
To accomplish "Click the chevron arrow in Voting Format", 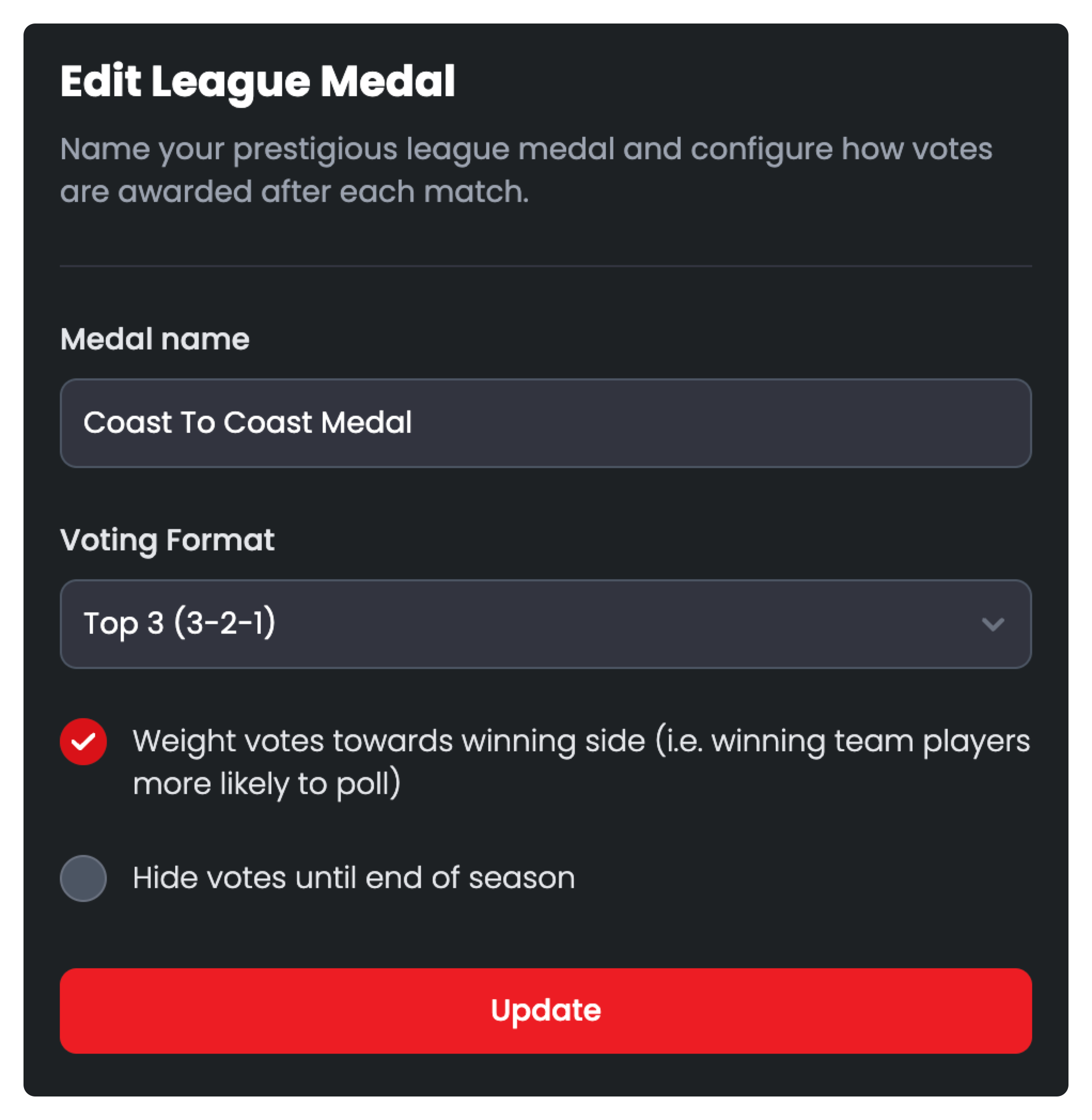I will 993,624.
